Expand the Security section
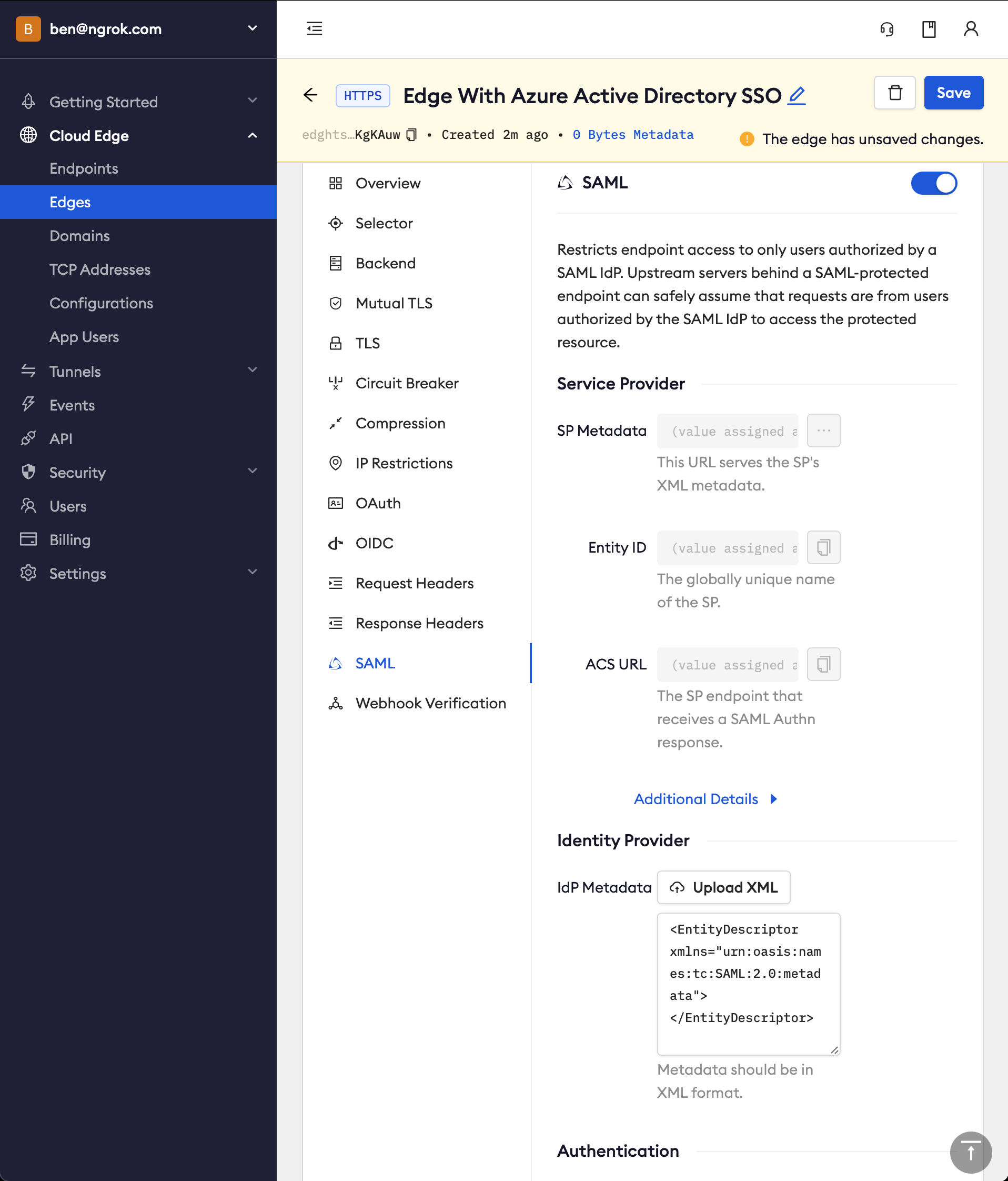 click(x=253, y=471)
